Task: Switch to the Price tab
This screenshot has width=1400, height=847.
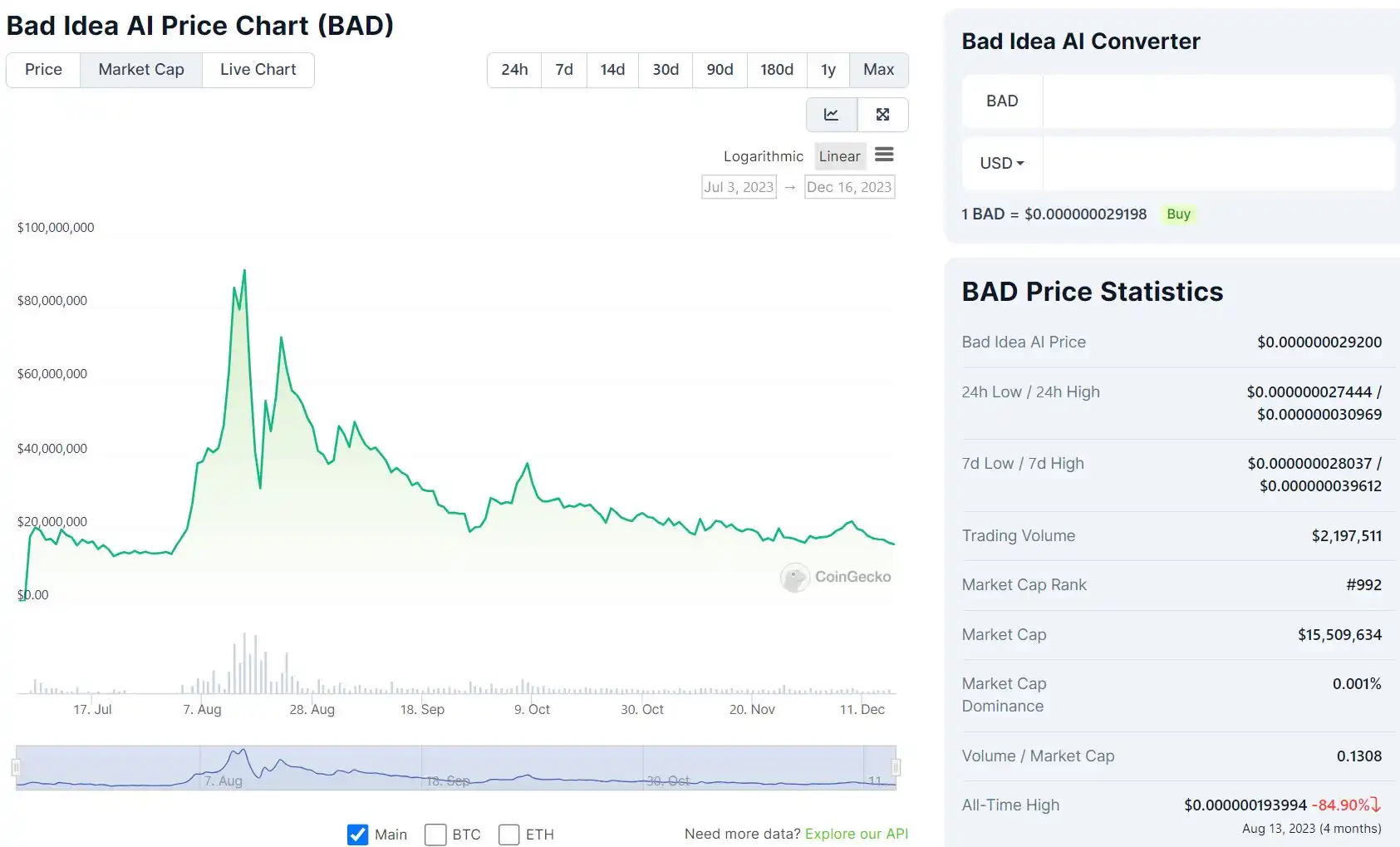Action: [x=43, y=70]
